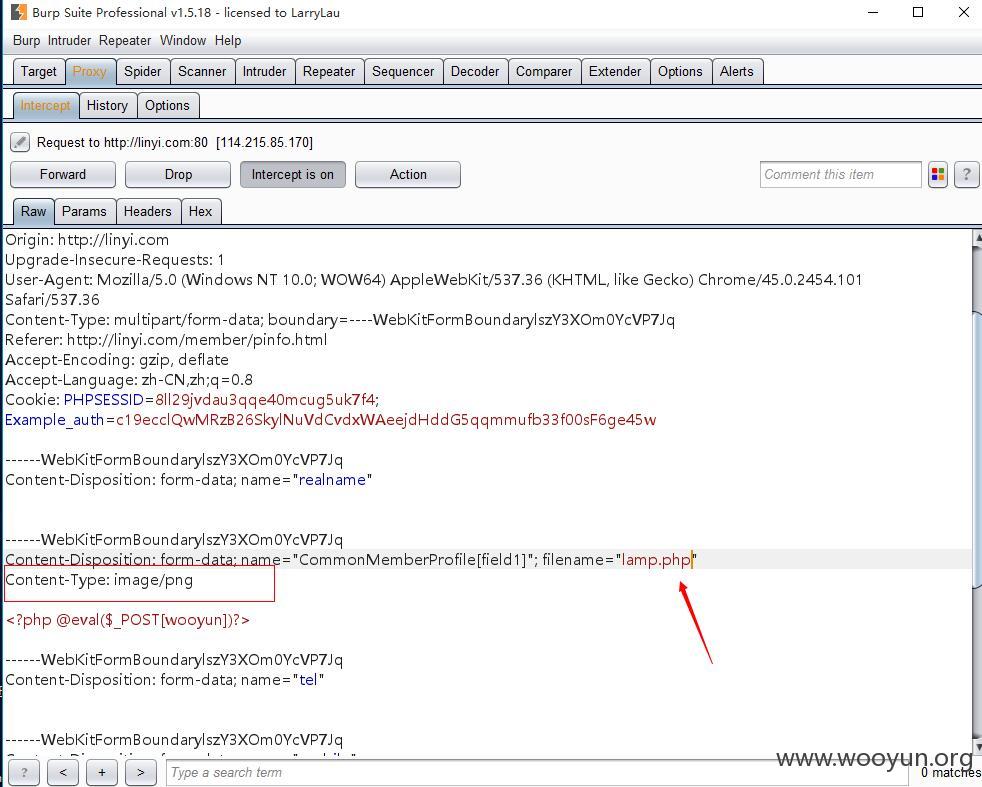
Task: Switch to the Scanner tab
Action: click(x=202, y=71)
